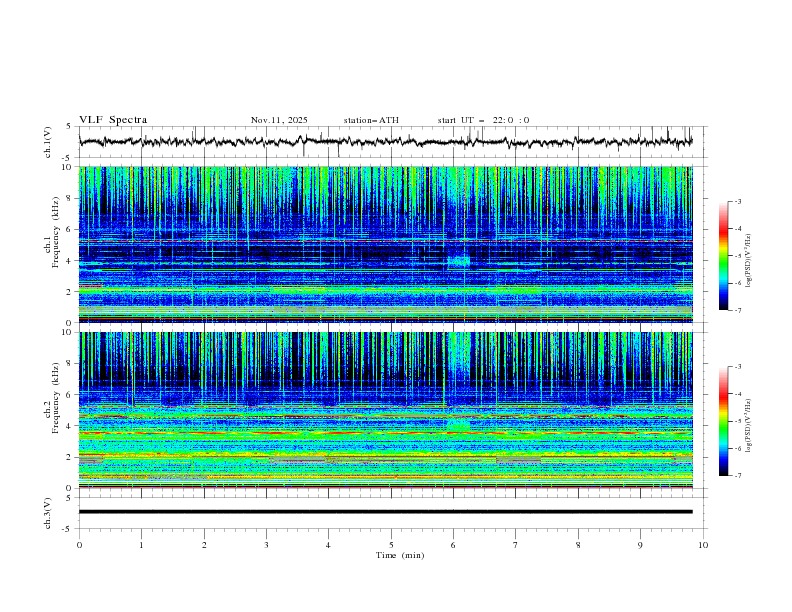The width and height of the screenshot is (792, 612).
Task: Click the 10 minute tick on time axis
Action: click(702, 545)
